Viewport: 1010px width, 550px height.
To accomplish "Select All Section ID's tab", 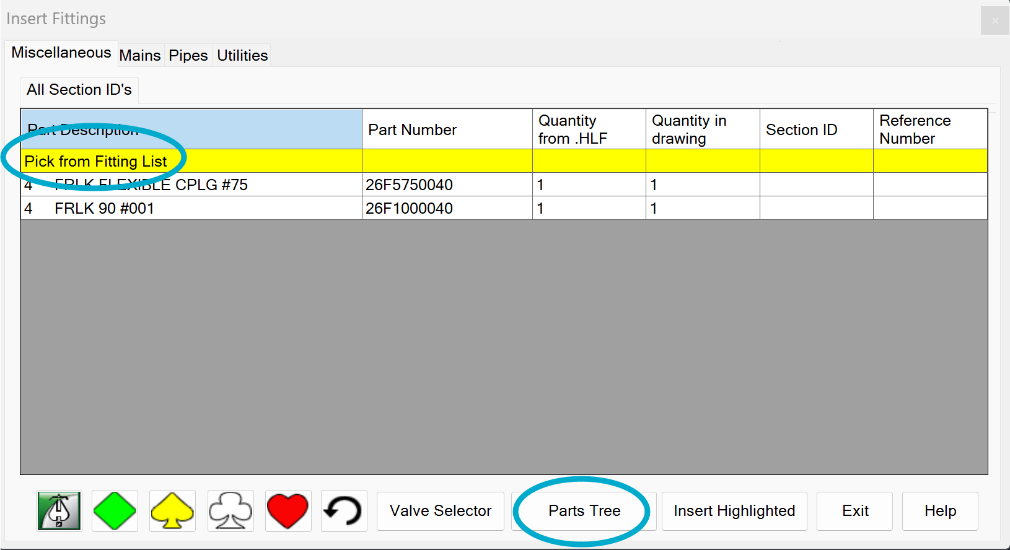I will (79, 90).
